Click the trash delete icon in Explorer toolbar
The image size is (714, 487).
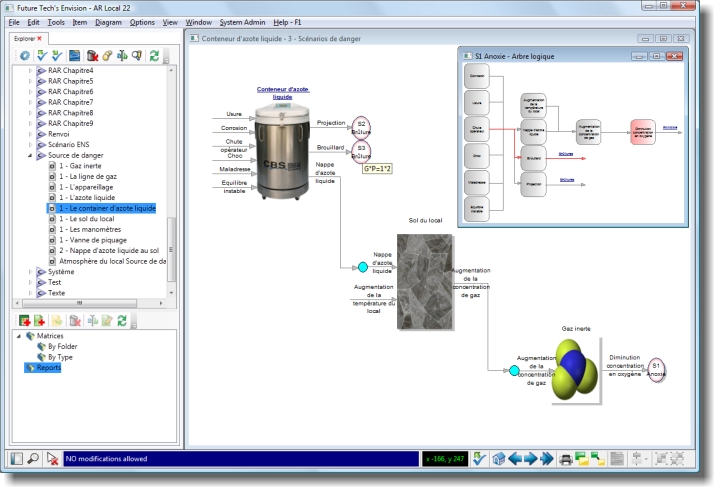tap(92, 56)
